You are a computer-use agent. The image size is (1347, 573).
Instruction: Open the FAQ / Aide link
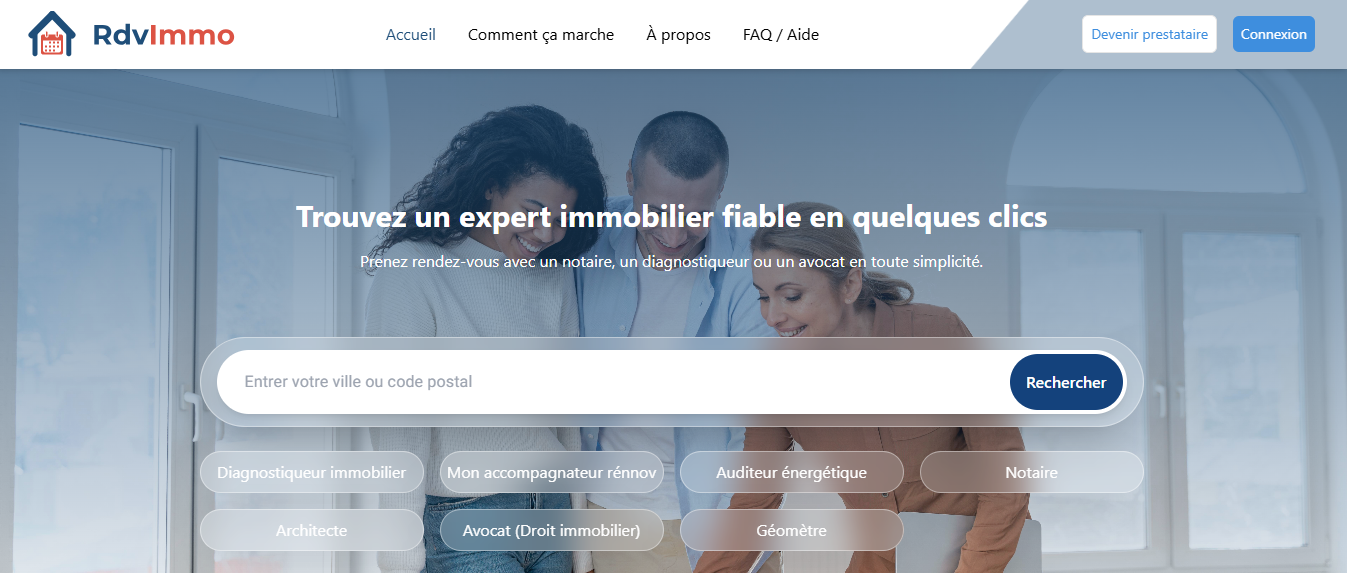(x=781, y=34)
